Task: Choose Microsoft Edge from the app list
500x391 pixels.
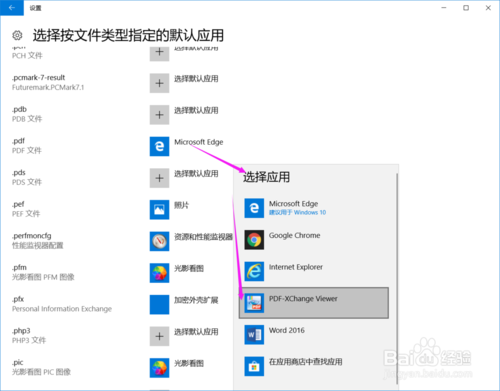Action: (314, 208)
